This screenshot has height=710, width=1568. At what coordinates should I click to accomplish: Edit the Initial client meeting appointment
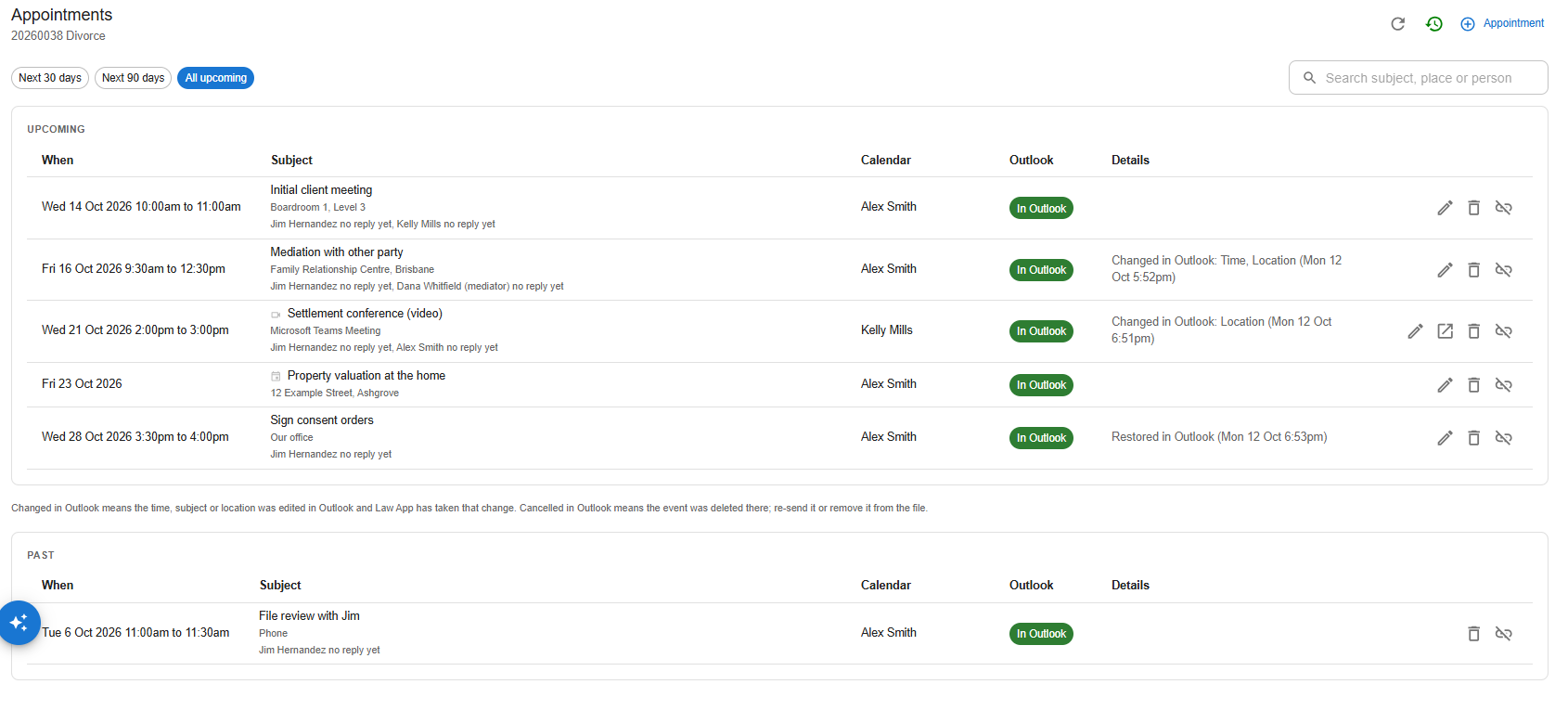(1445, 208)
